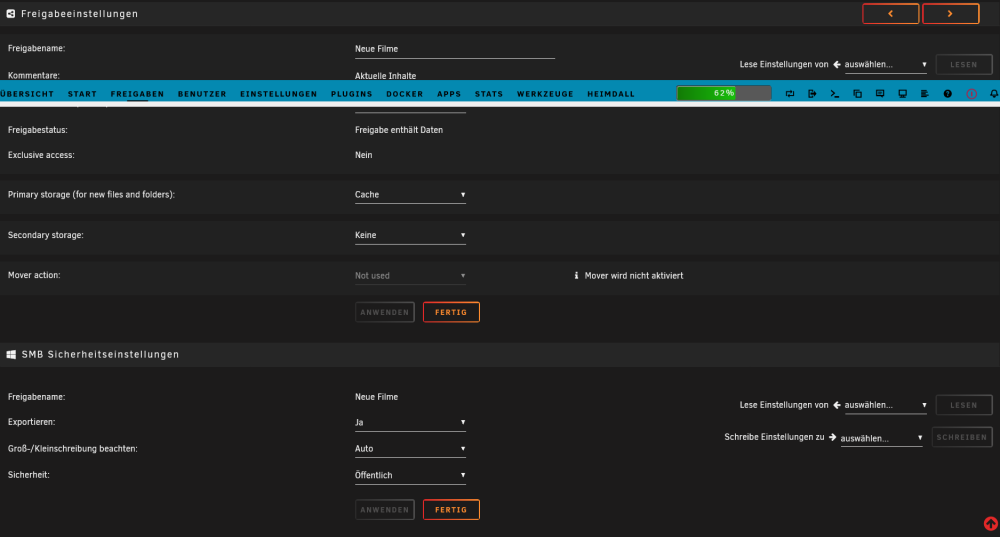Click the top LESEN button
This screenshot has width=1000, height=537.
click(964, 64)
